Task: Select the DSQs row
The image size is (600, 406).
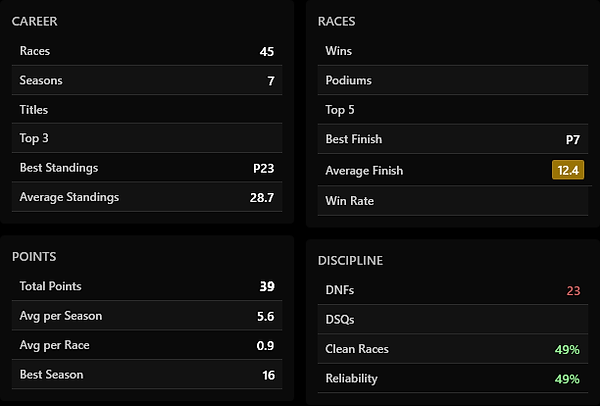Action: pos(453,320)
